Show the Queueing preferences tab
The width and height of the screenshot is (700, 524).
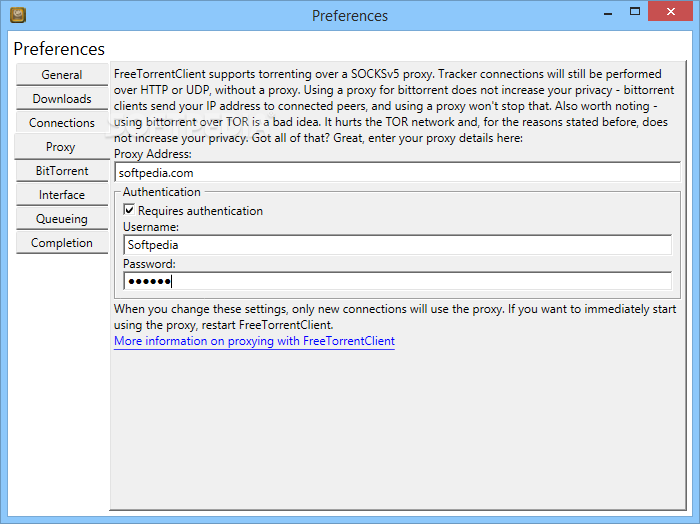(62, 219)
